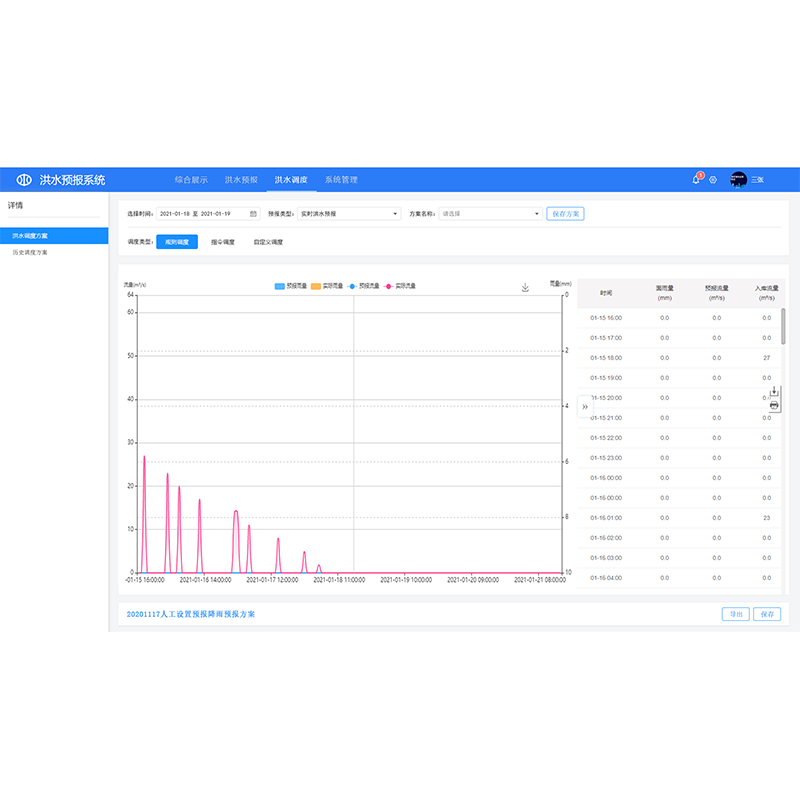Click the floating download icon beside table
800x800 pixels.
click(x=774, y=391)
